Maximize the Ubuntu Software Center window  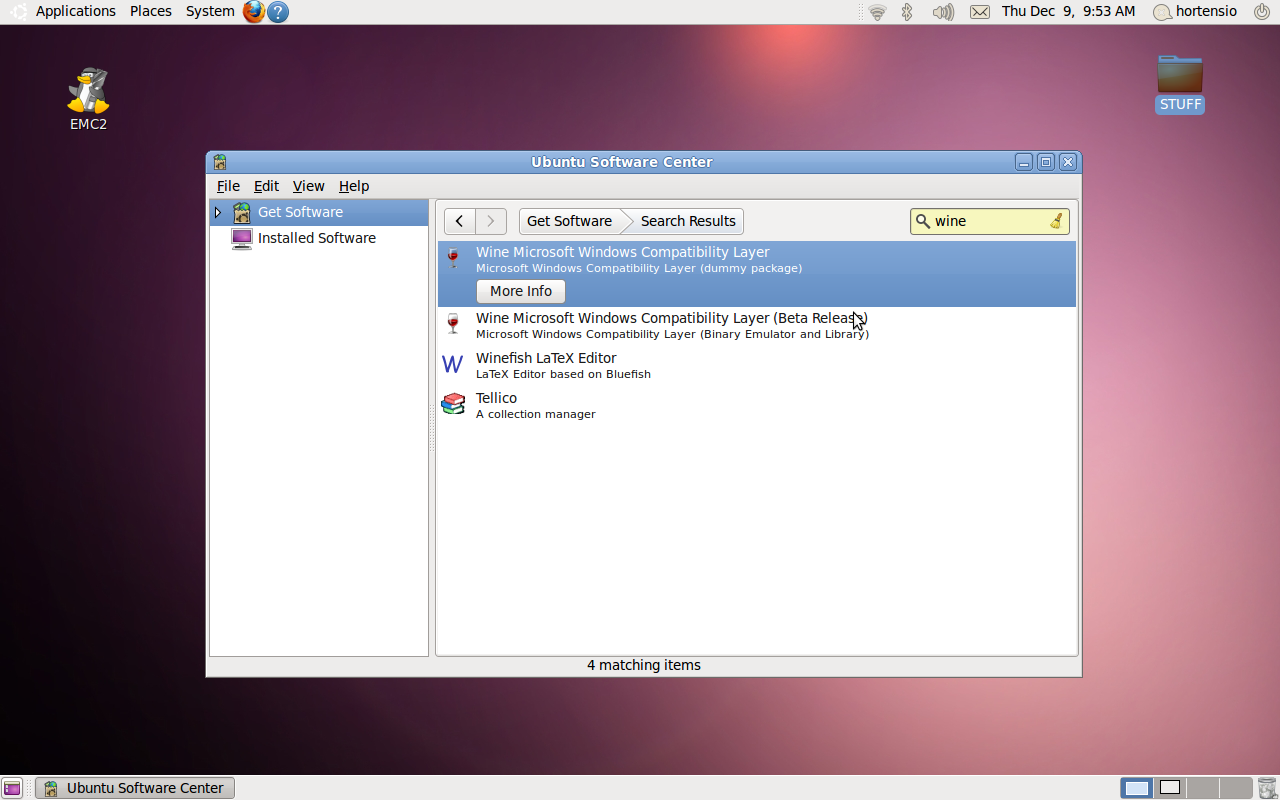tap(1046, 162)
